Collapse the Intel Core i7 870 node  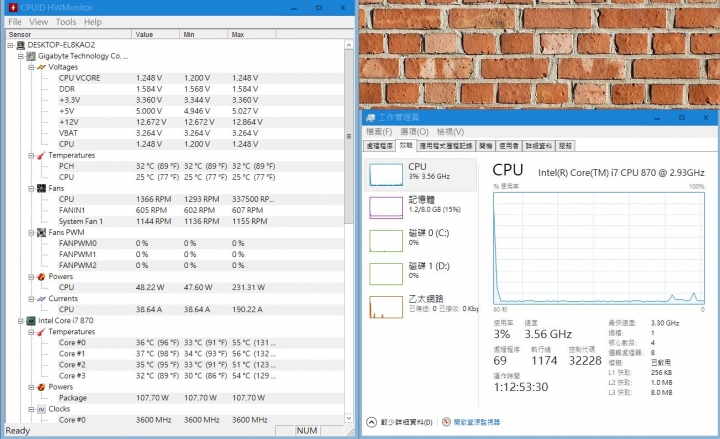coord(21,321)
